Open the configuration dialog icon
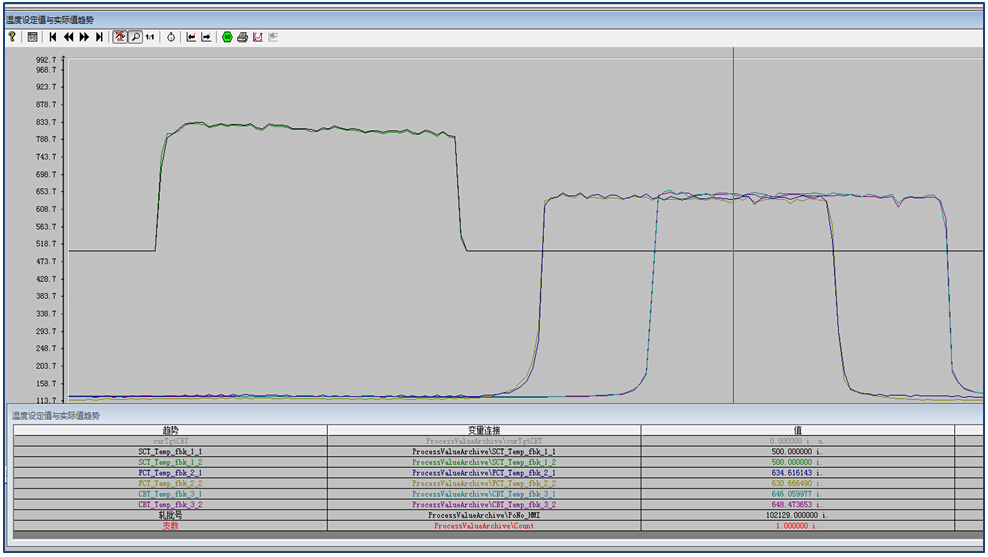Image resolution: width=988 pixels, height=557 pixels. (33, 37)
